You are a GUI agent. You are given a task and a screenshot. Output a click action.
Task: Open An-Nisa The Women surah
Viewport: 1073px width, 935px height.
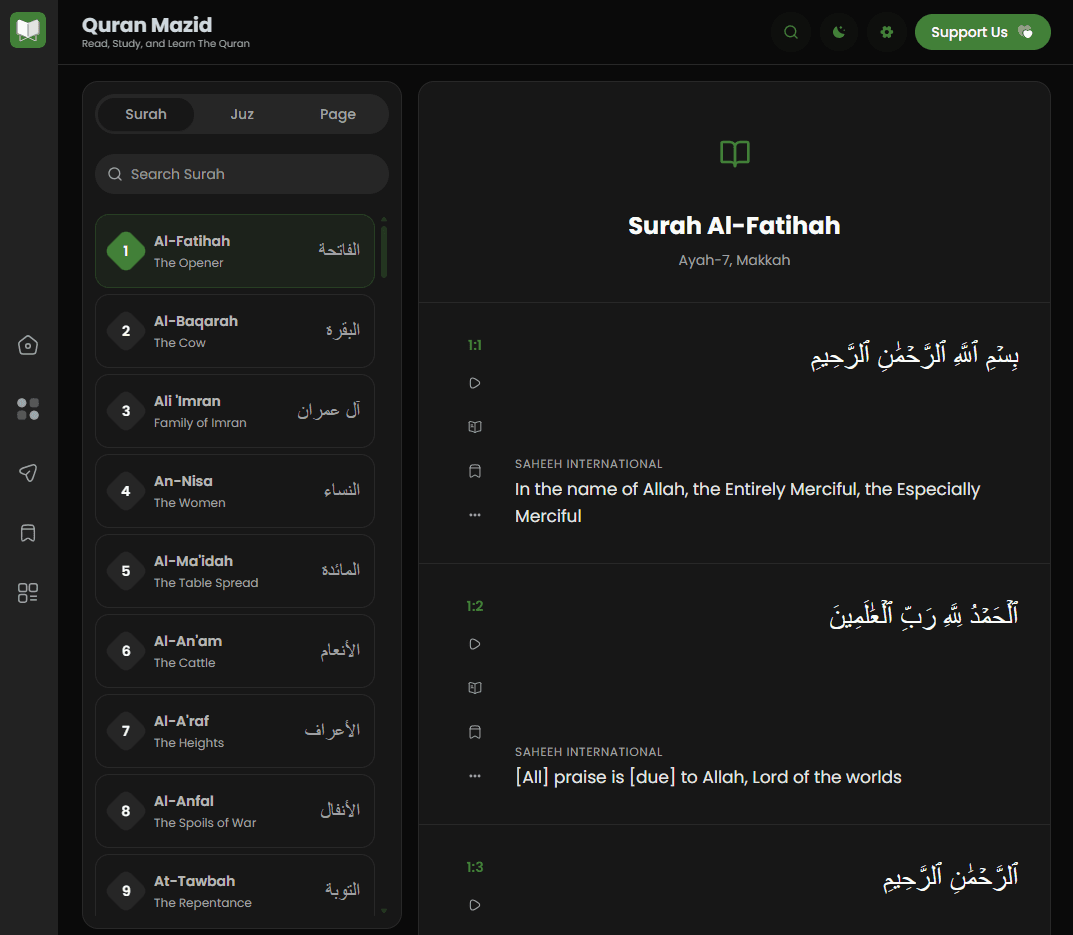click(235, 491)
